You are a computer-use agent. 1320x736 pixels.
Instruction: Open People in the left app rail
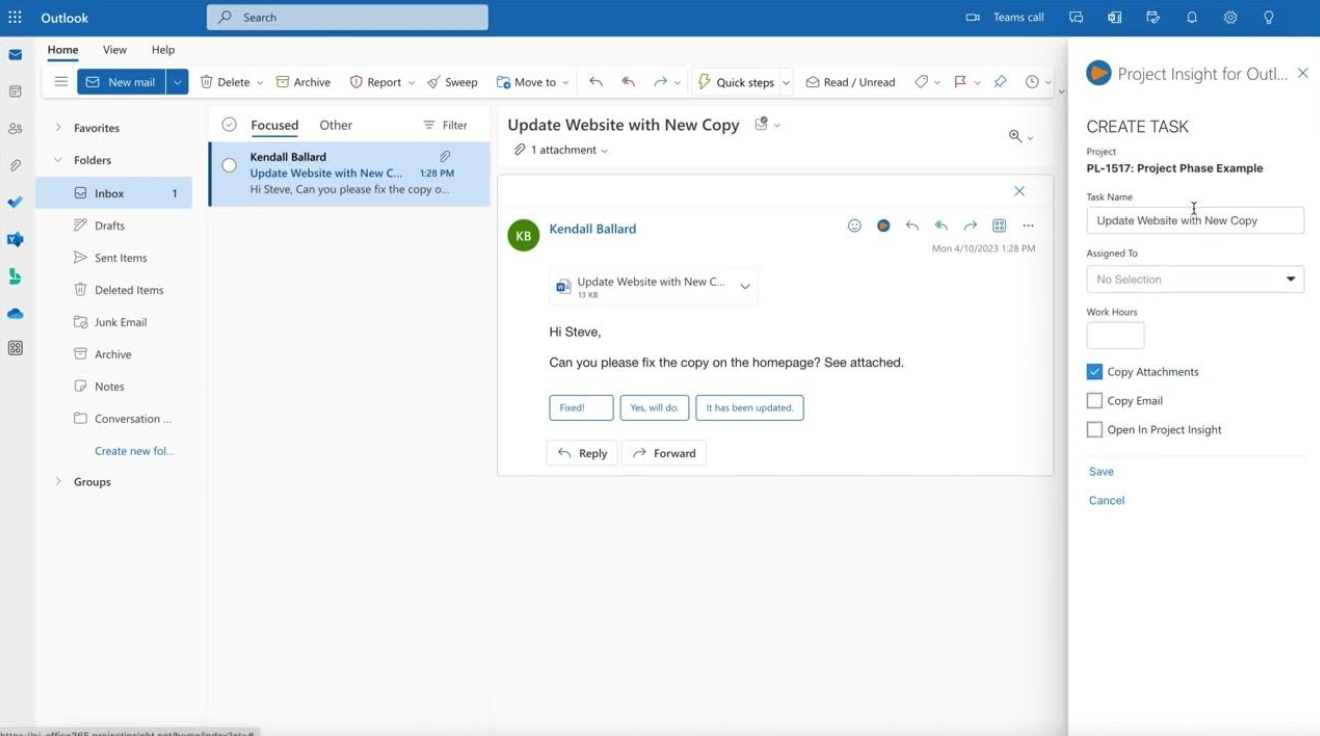(15, 128)
